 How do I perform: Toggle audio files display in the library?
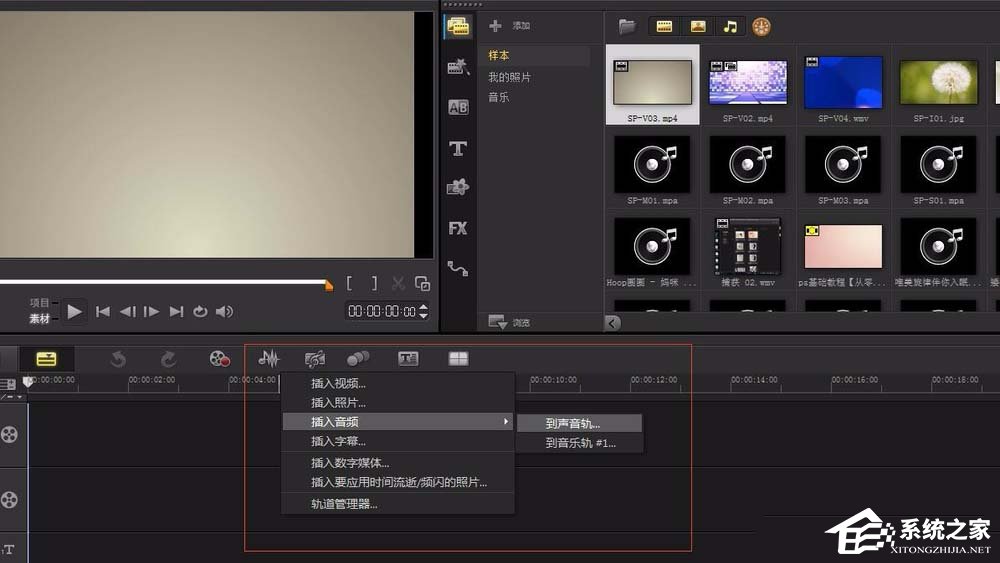[x=730, y=26]
